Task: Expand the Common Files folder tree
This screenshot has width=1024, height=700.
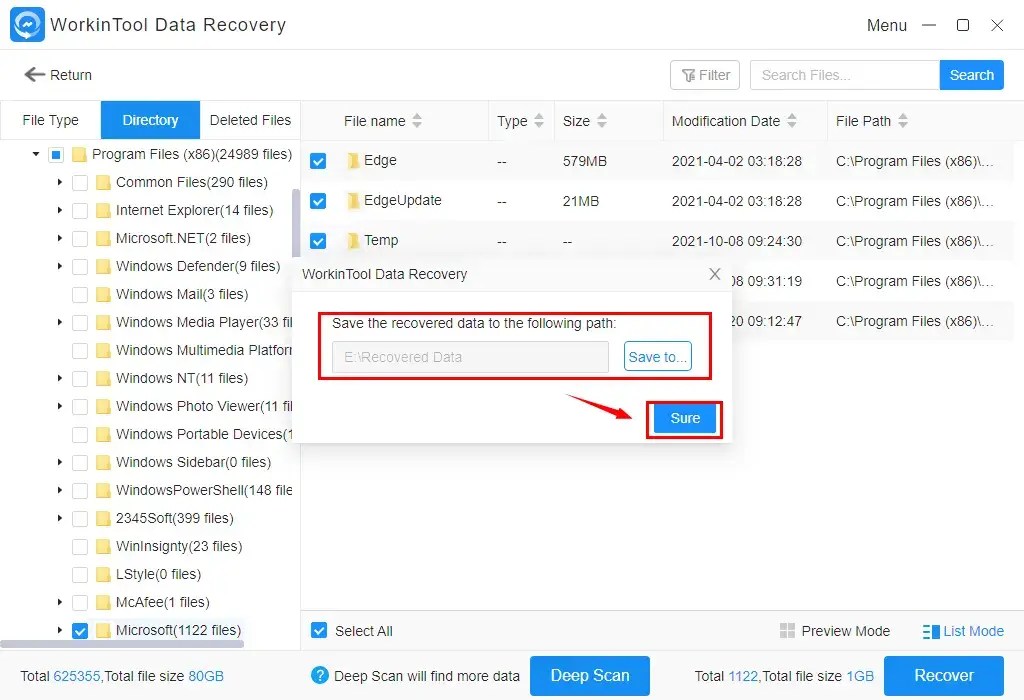Action: [x=59, y=182]
